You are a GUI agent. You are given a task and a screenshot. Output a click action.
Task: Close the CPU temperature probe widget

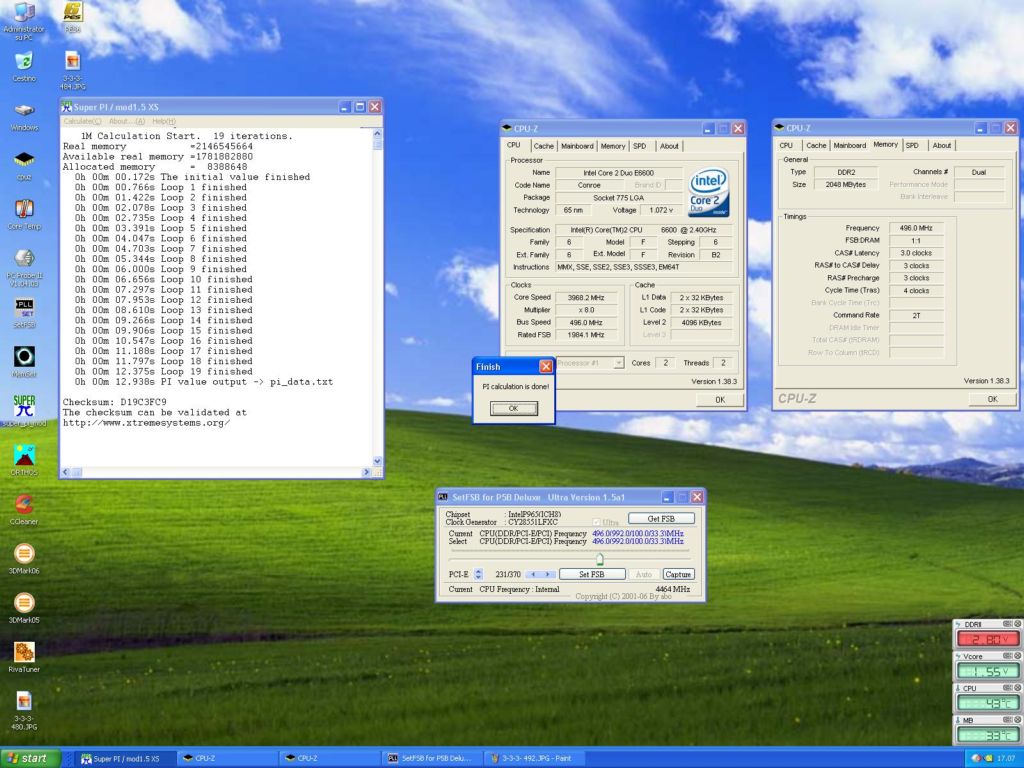tap(1017, 688)
